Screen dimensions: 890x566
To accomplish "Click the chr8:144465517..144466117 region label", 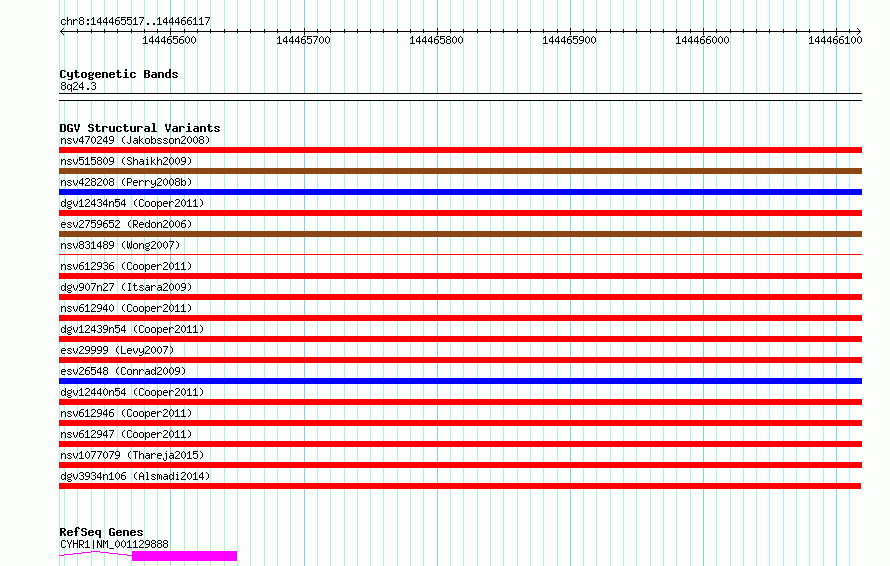I will (135, 21).
